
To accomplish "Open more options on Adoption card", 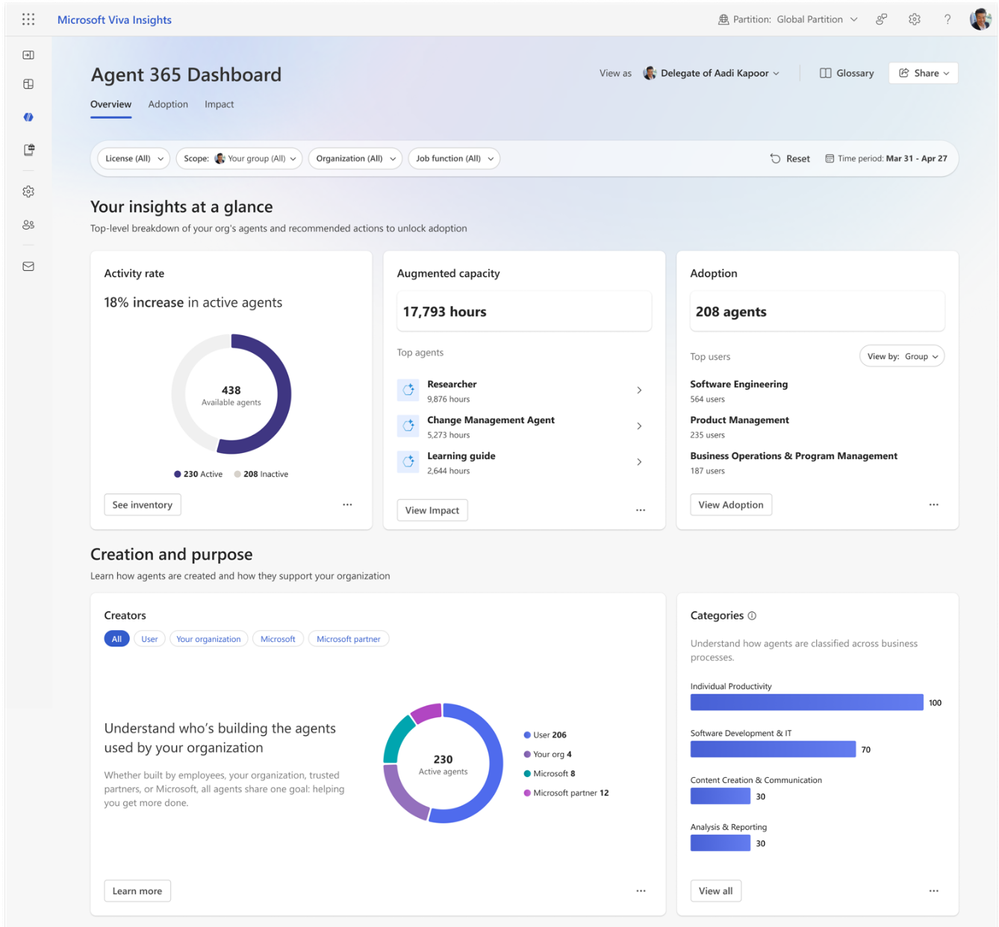I will pos(933,505).
